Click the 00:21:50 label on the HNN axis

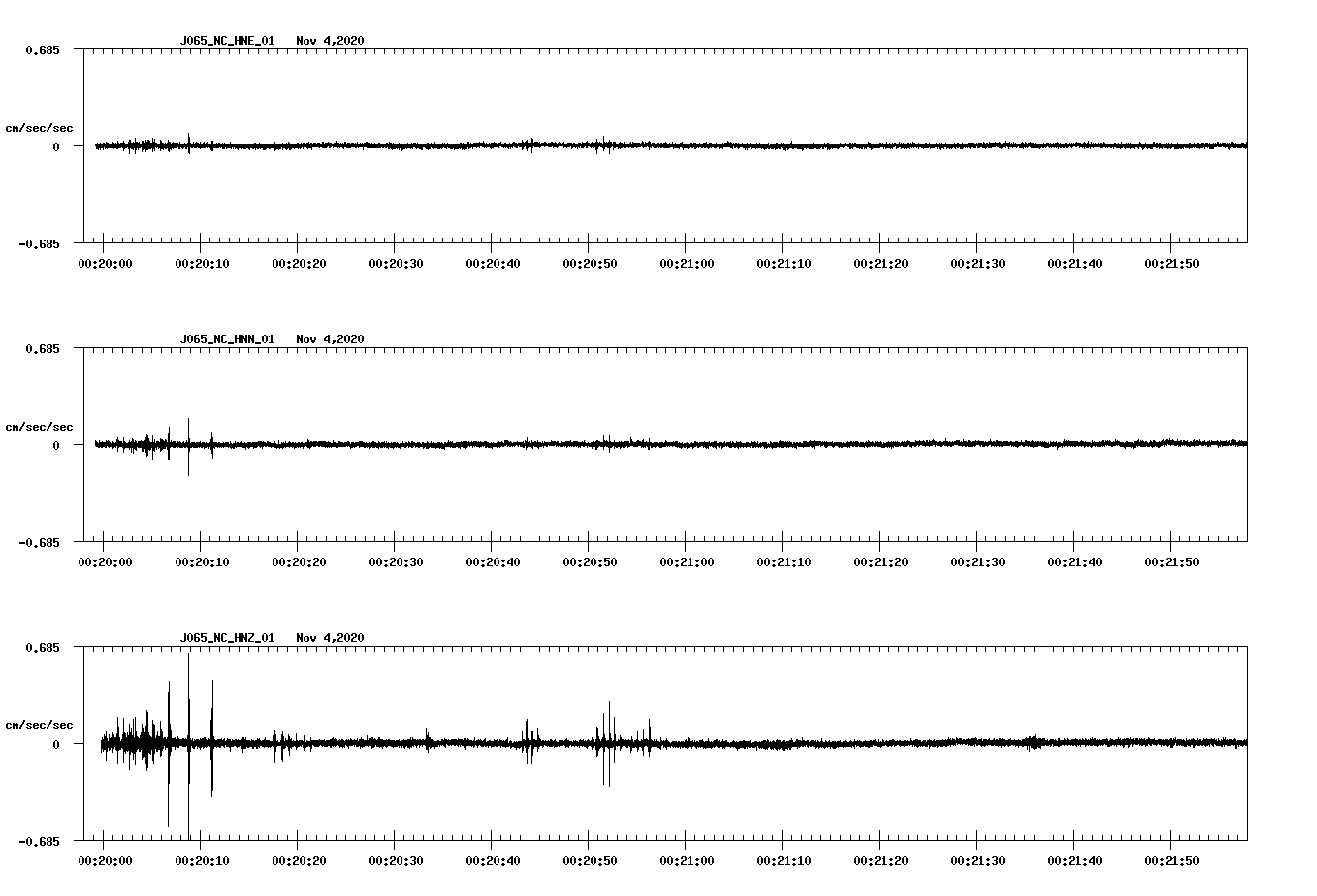click(x=1173, y=560)
